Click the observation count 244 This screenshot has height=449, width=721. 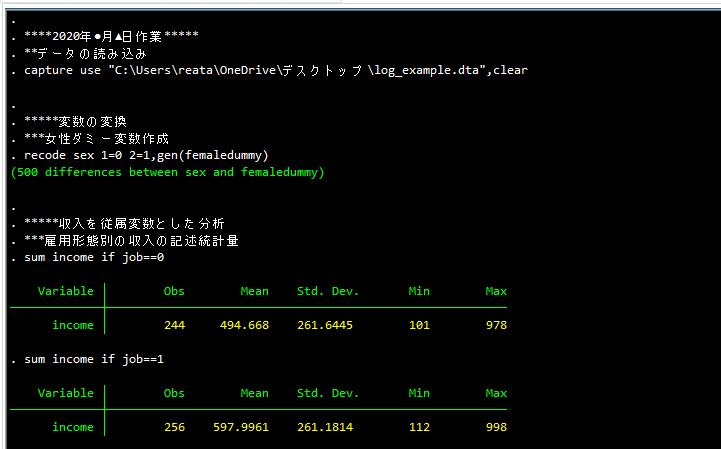[175, 325]
